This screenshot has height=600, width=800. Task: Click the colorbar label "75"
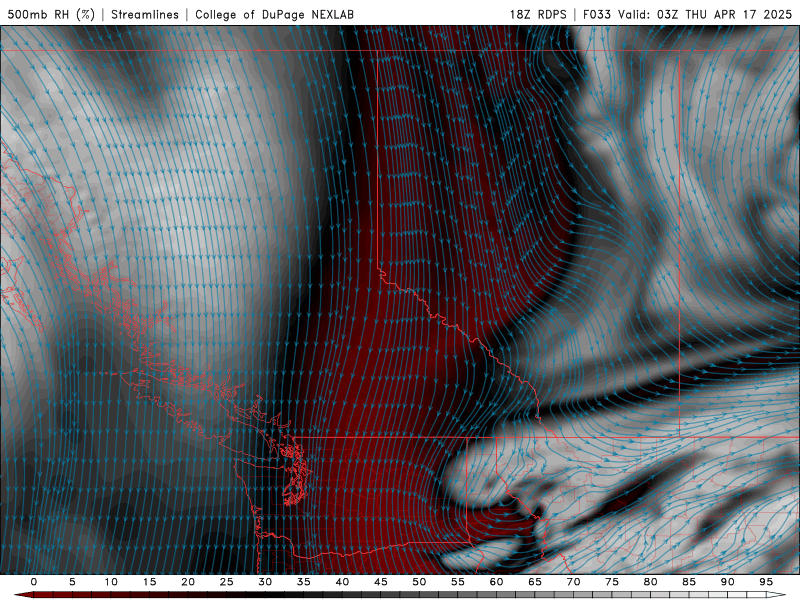612,582
